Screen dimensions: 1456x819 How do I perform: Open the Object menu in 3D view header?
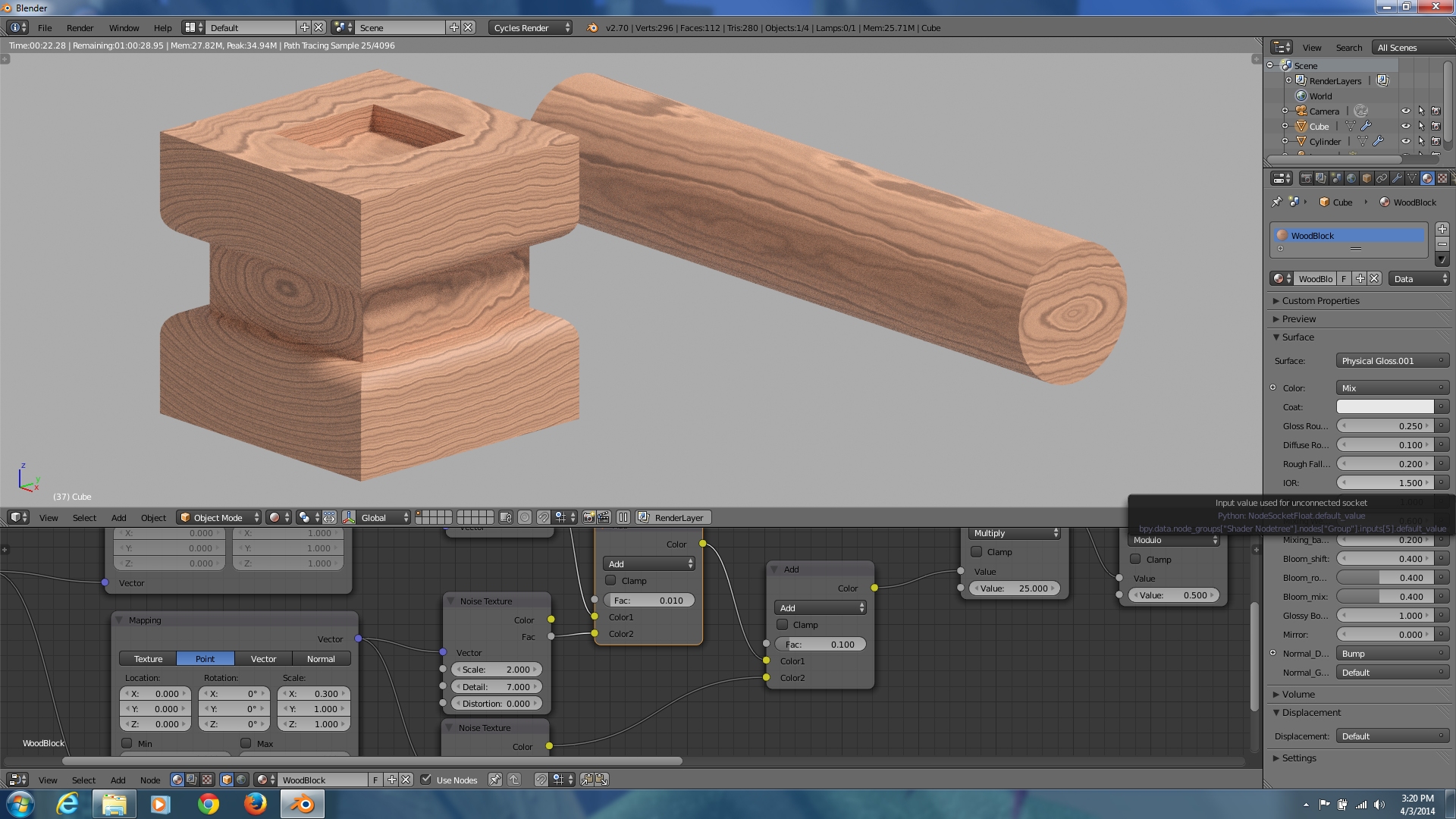(153, 518)
